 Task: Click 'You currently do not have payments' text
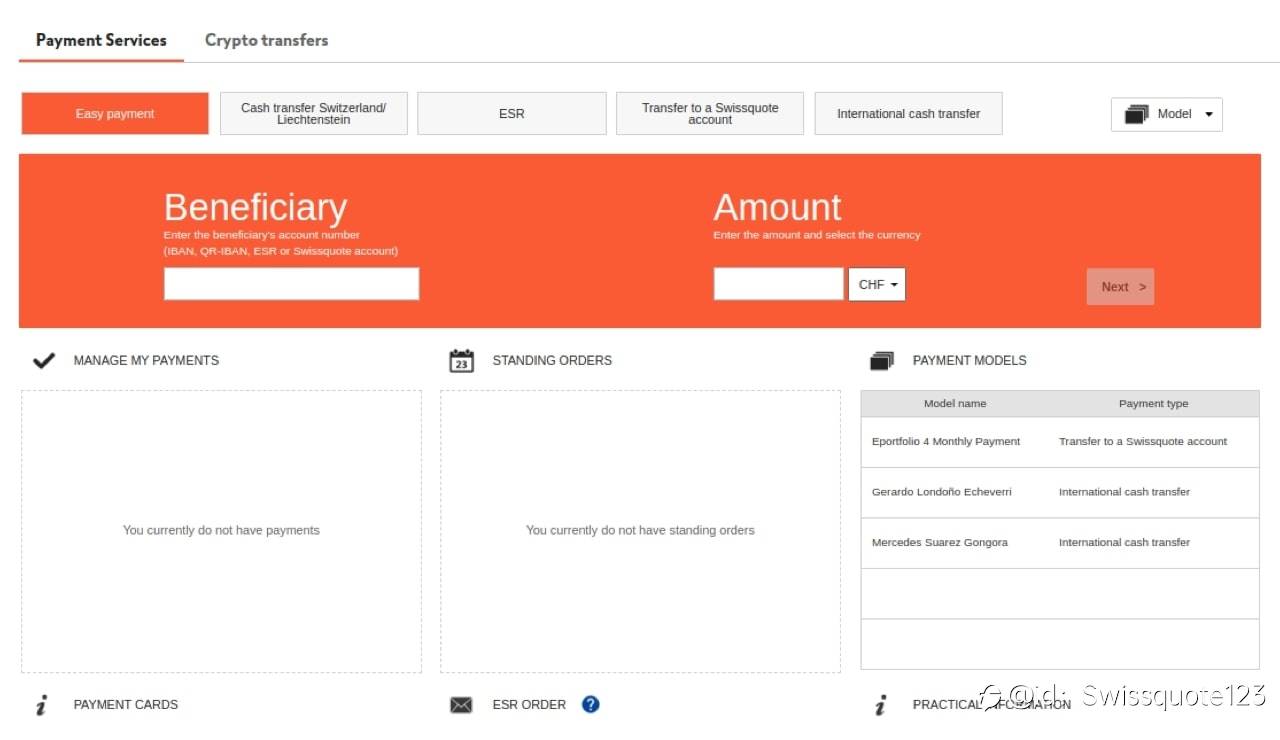click(221, 531)
